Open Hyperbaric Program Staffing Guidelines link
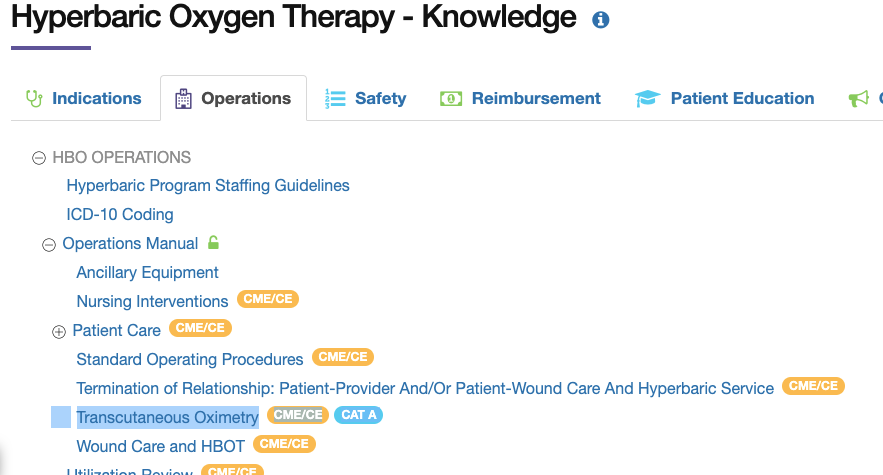The width and height of the screenshot is (883, 475). tap(208, 185)
